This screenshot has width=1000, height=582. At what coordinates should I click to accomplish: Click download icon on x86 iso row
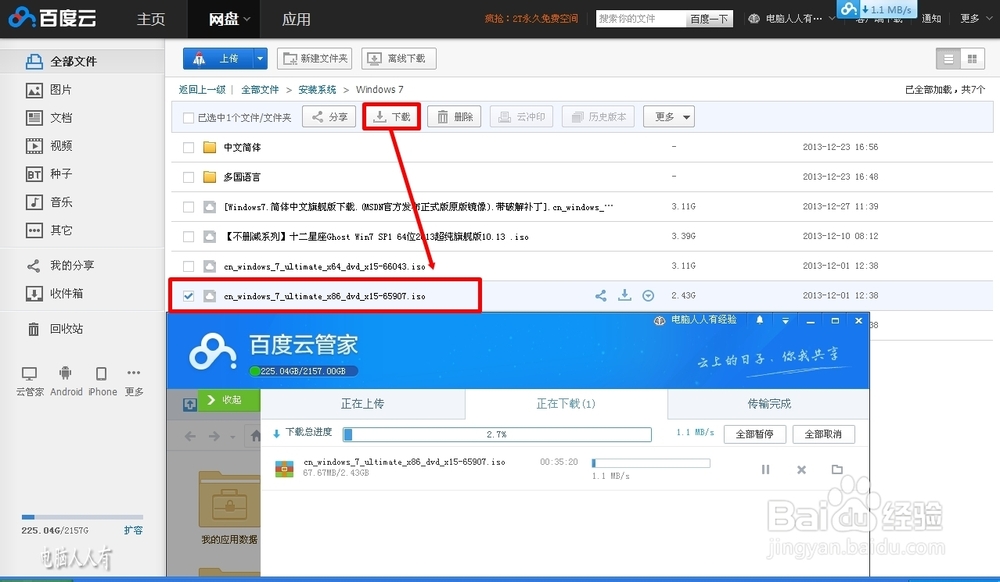tap(624, 295)
